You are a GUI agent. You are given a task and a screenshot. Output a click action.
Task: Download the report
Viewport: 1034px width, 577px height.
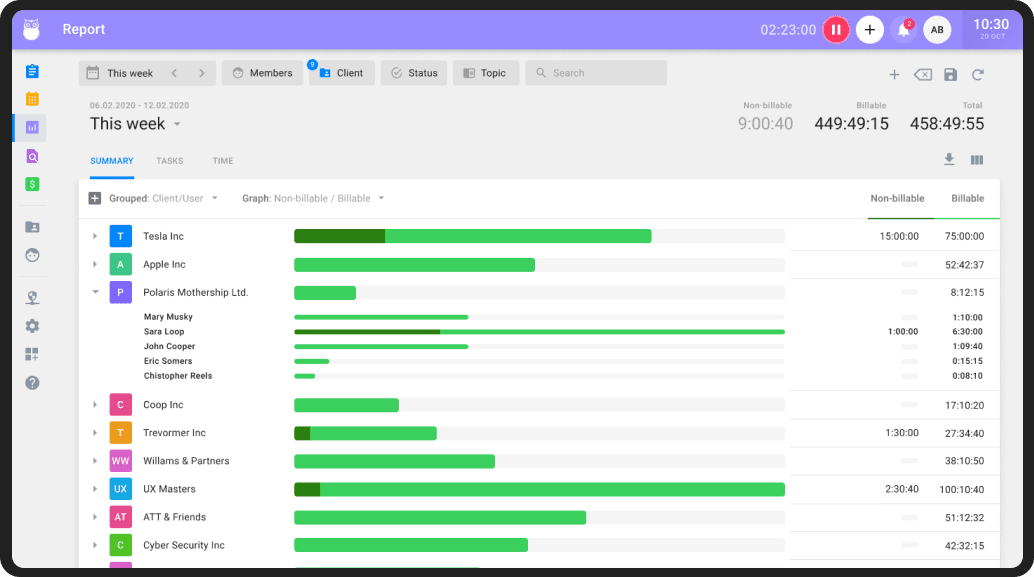click(x=949, y=160)
